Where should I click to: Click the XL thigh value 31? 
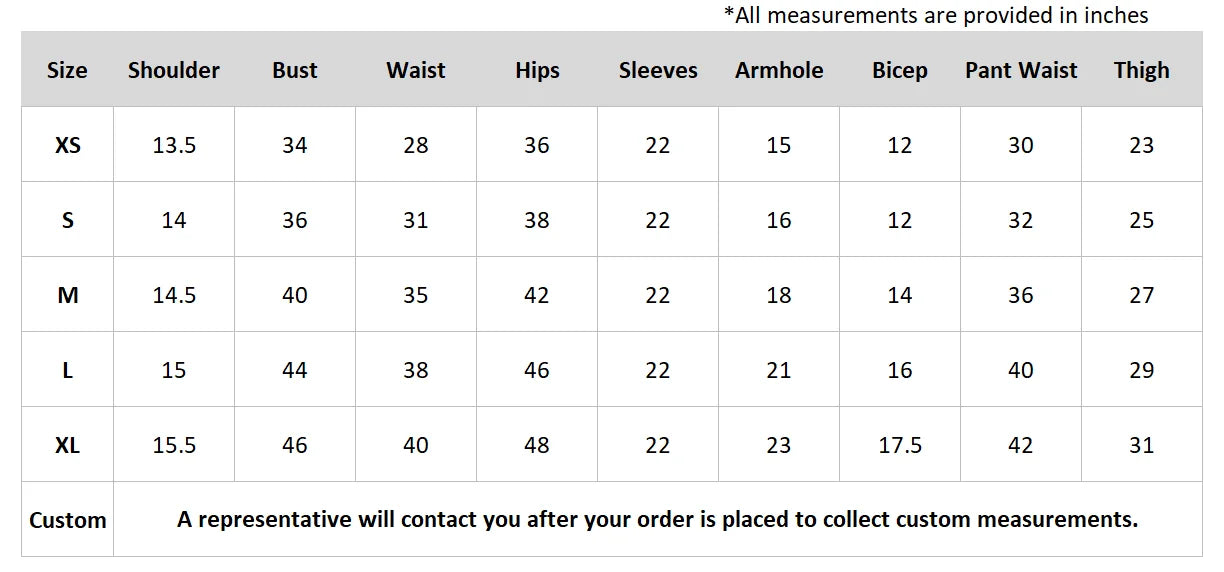coord(1142,445)
